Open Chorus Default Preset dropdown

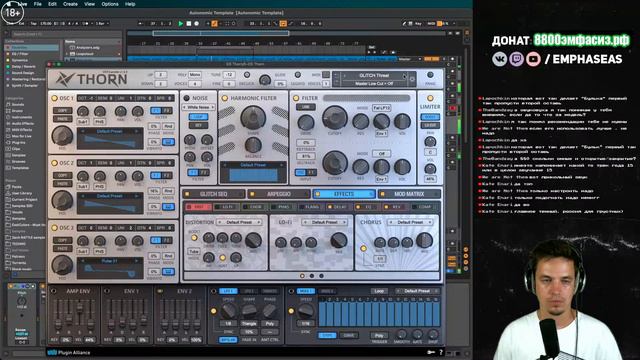411,222
